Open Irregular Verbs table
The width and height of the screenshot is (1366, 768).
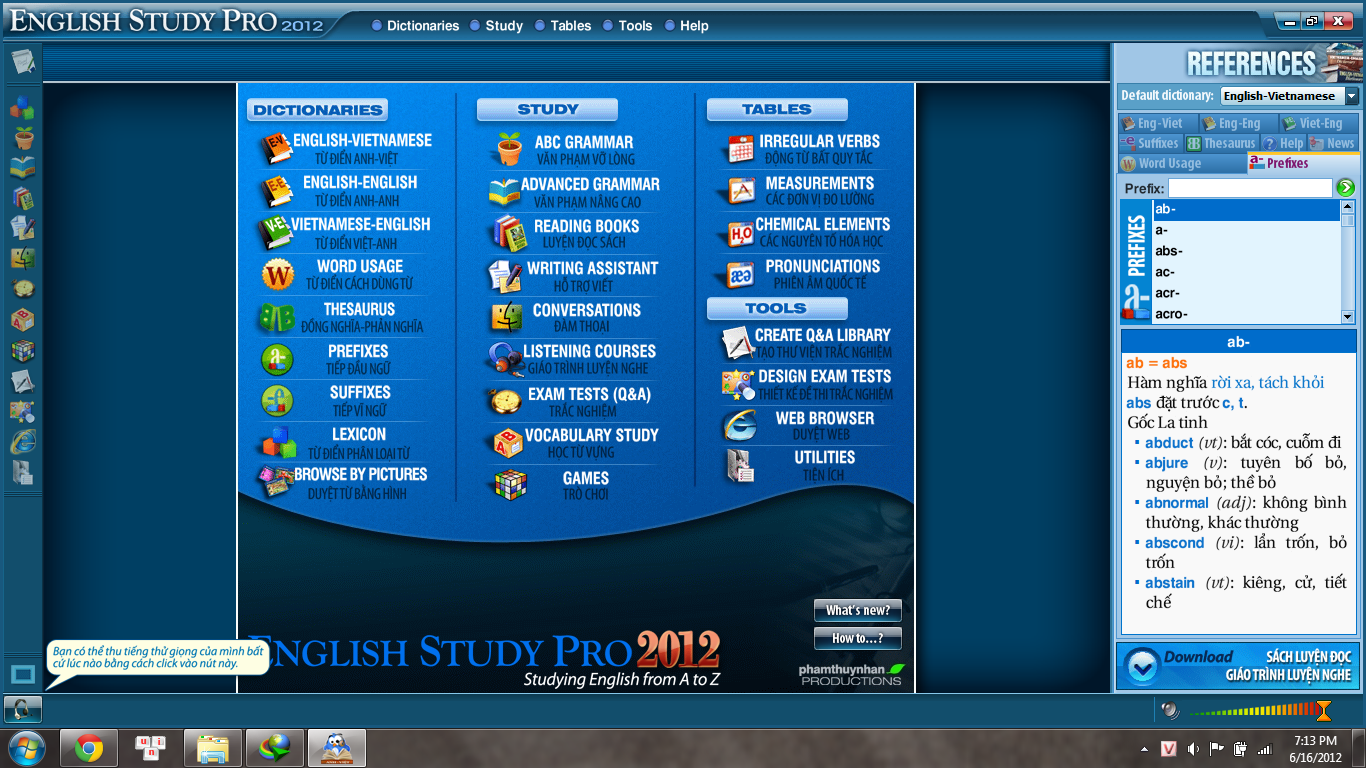point(805,149)
